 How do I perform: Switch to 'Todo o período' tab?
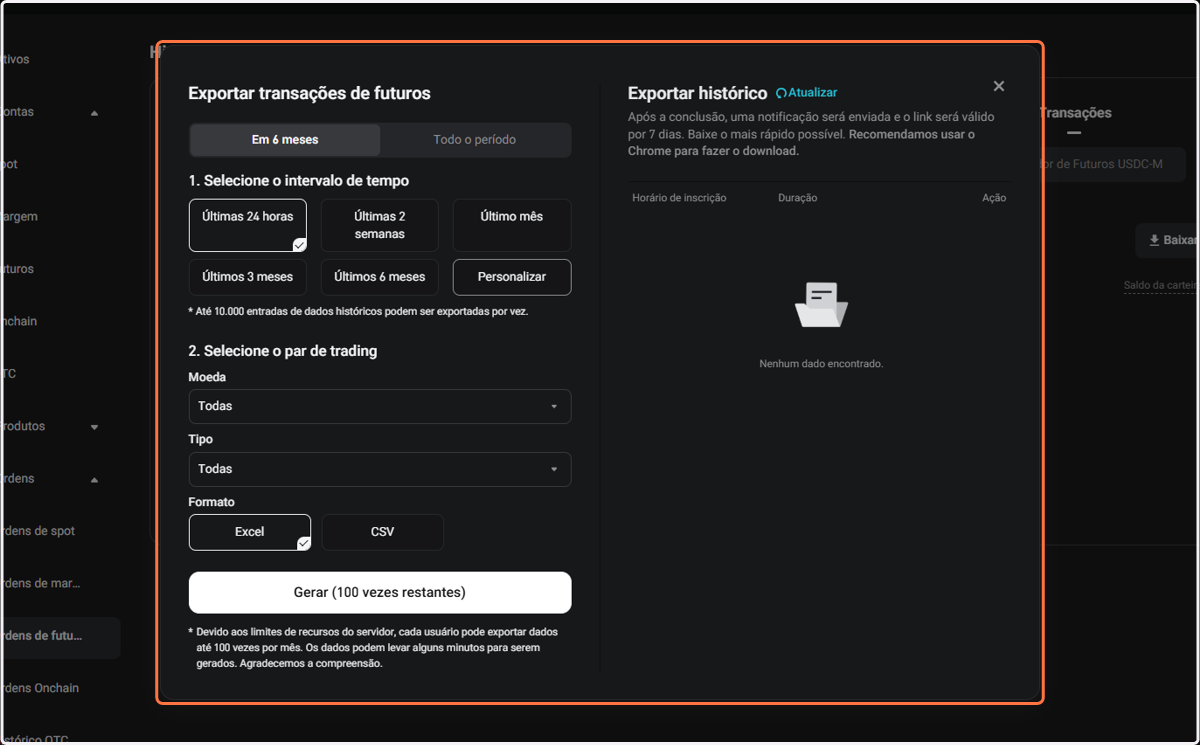point(475,140)
